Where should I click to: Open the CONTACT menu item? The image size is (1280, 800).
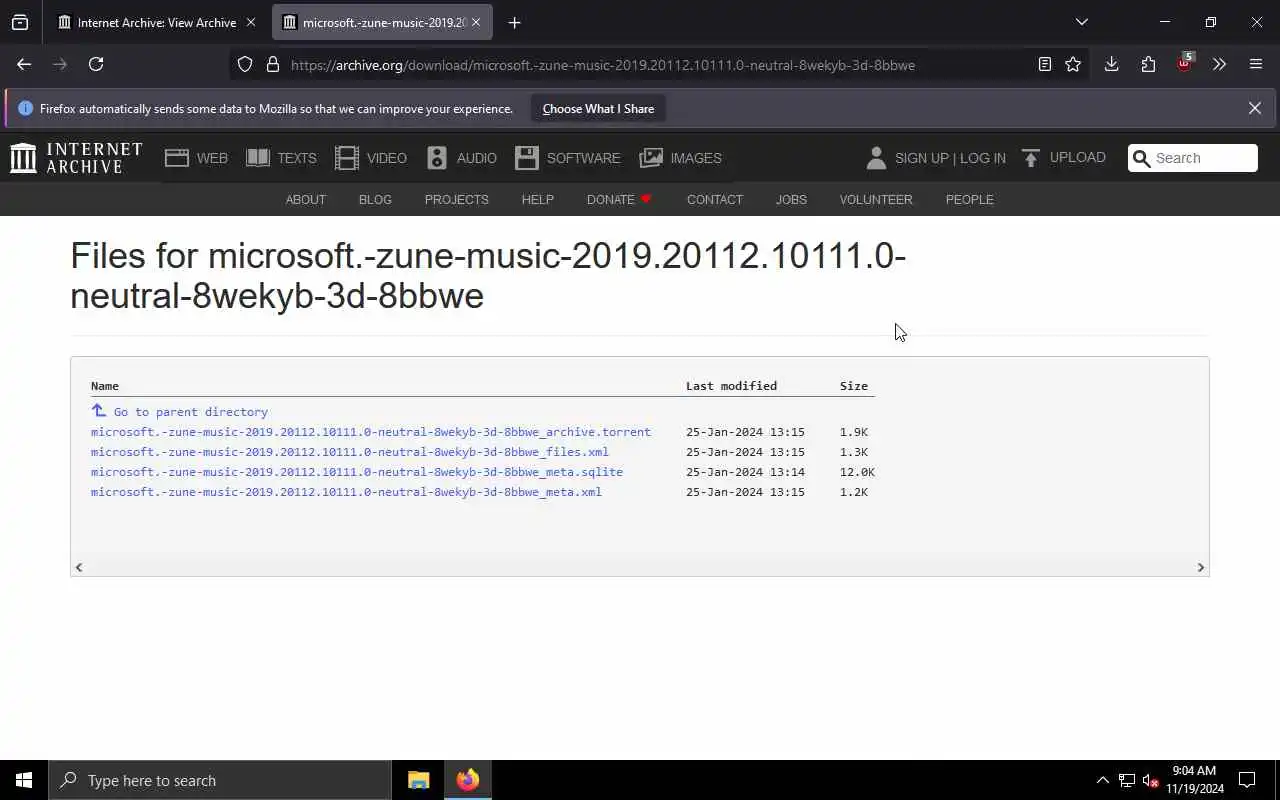point(714,200)
